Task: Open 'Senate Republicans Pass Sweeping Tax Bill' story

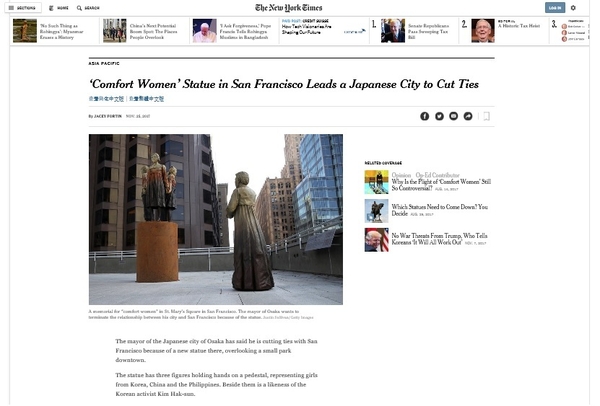Action: [x=428, y=31]
